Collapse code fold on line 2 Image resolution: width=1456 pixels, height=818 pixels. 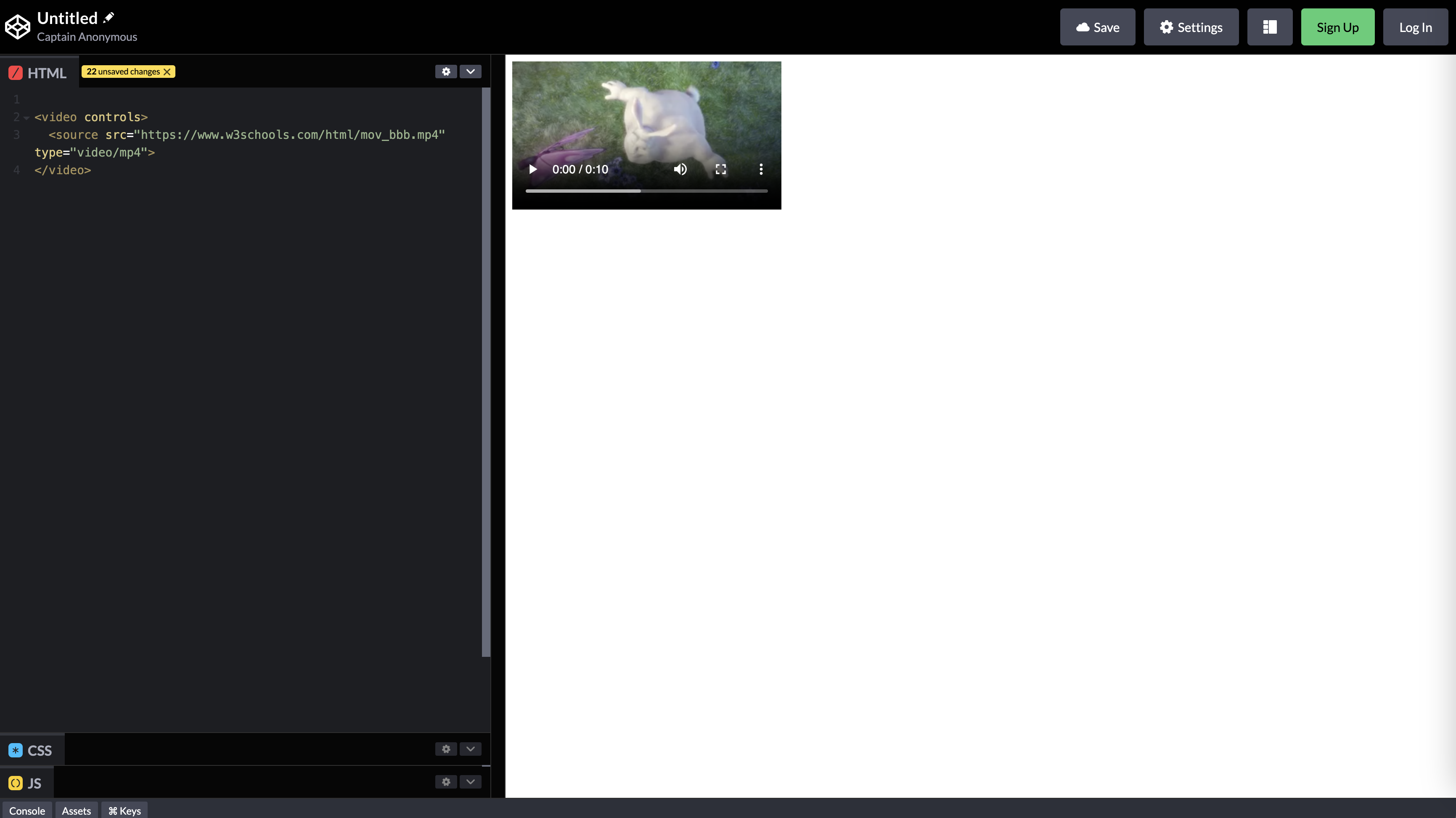(26, 118)
